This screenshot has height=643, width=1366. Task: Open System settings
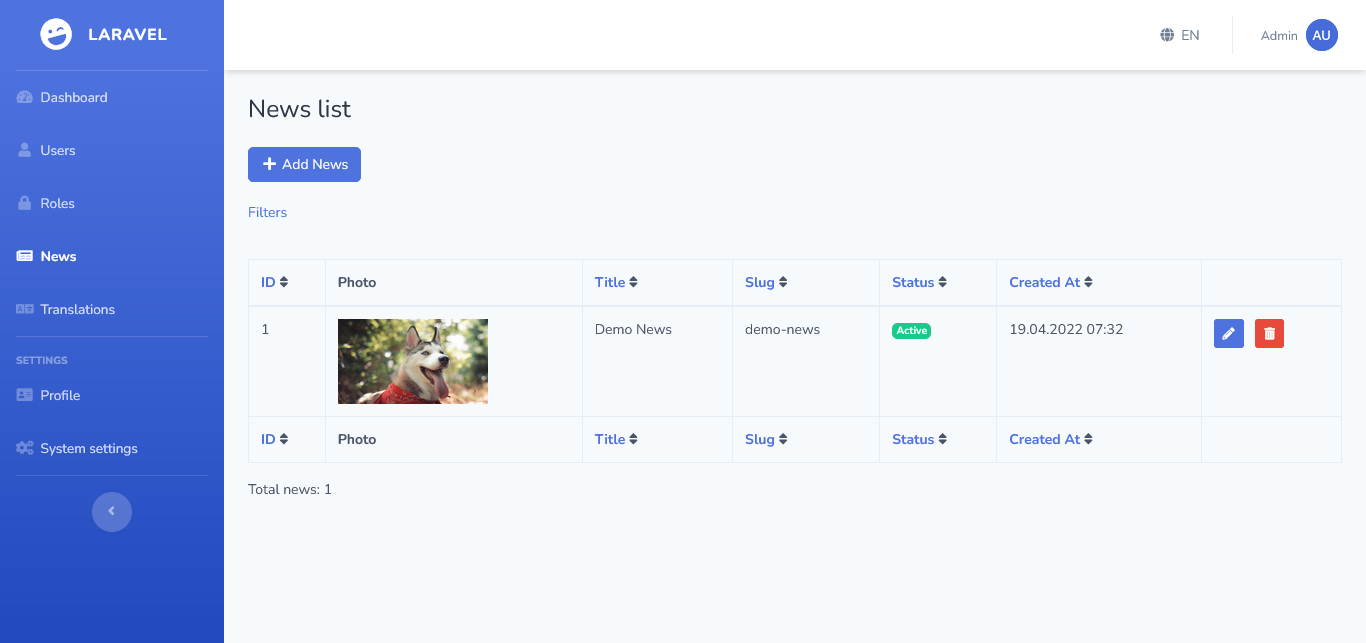pyautogui.click(x=89, y=448)
